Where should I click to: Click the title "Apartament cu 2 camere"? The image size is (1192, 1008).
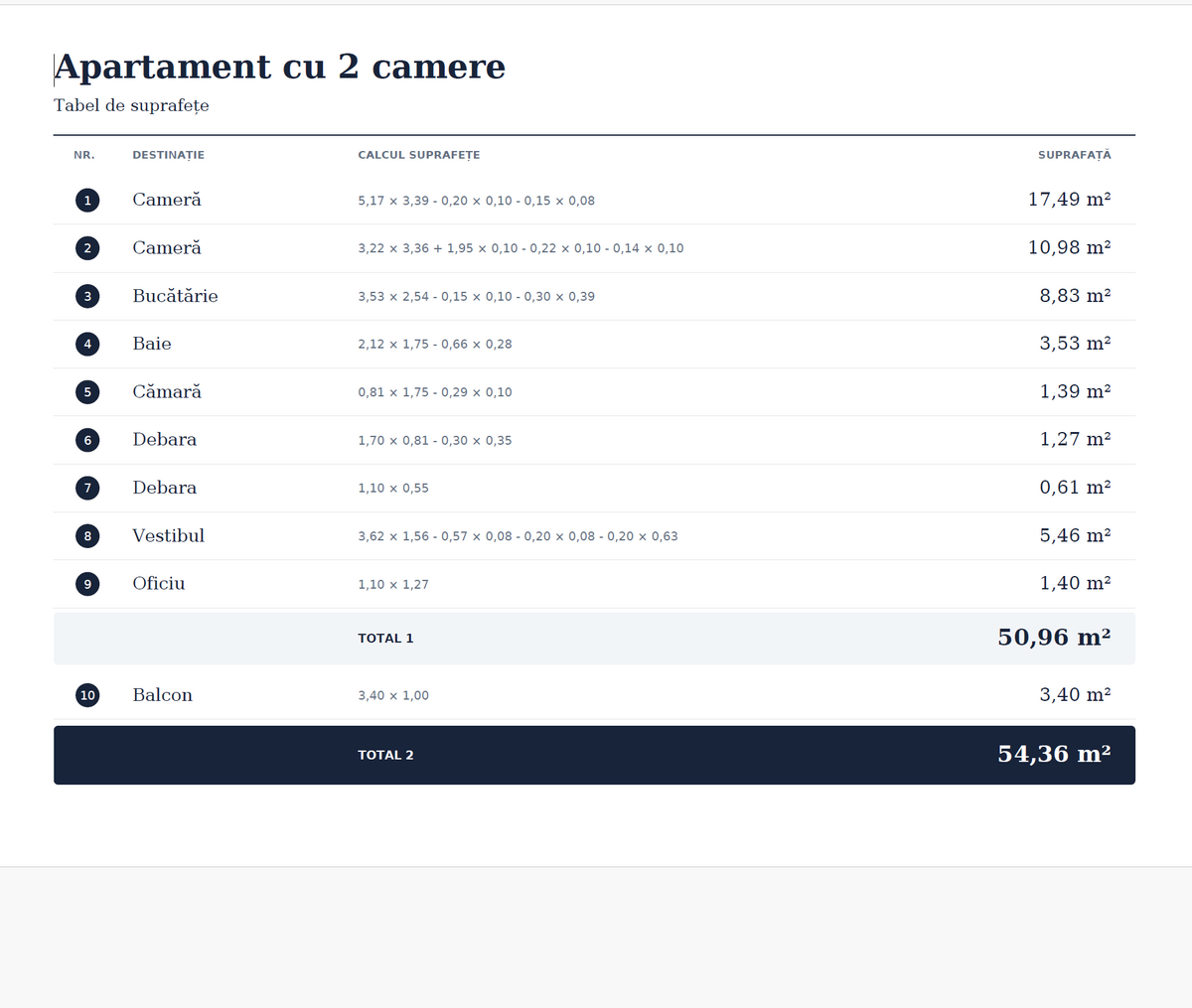point(279,67)
